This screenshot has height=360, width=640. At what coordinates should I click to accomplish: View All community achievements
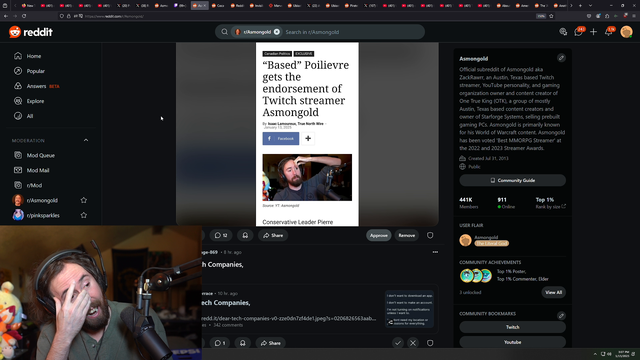[x=553, y=292]
